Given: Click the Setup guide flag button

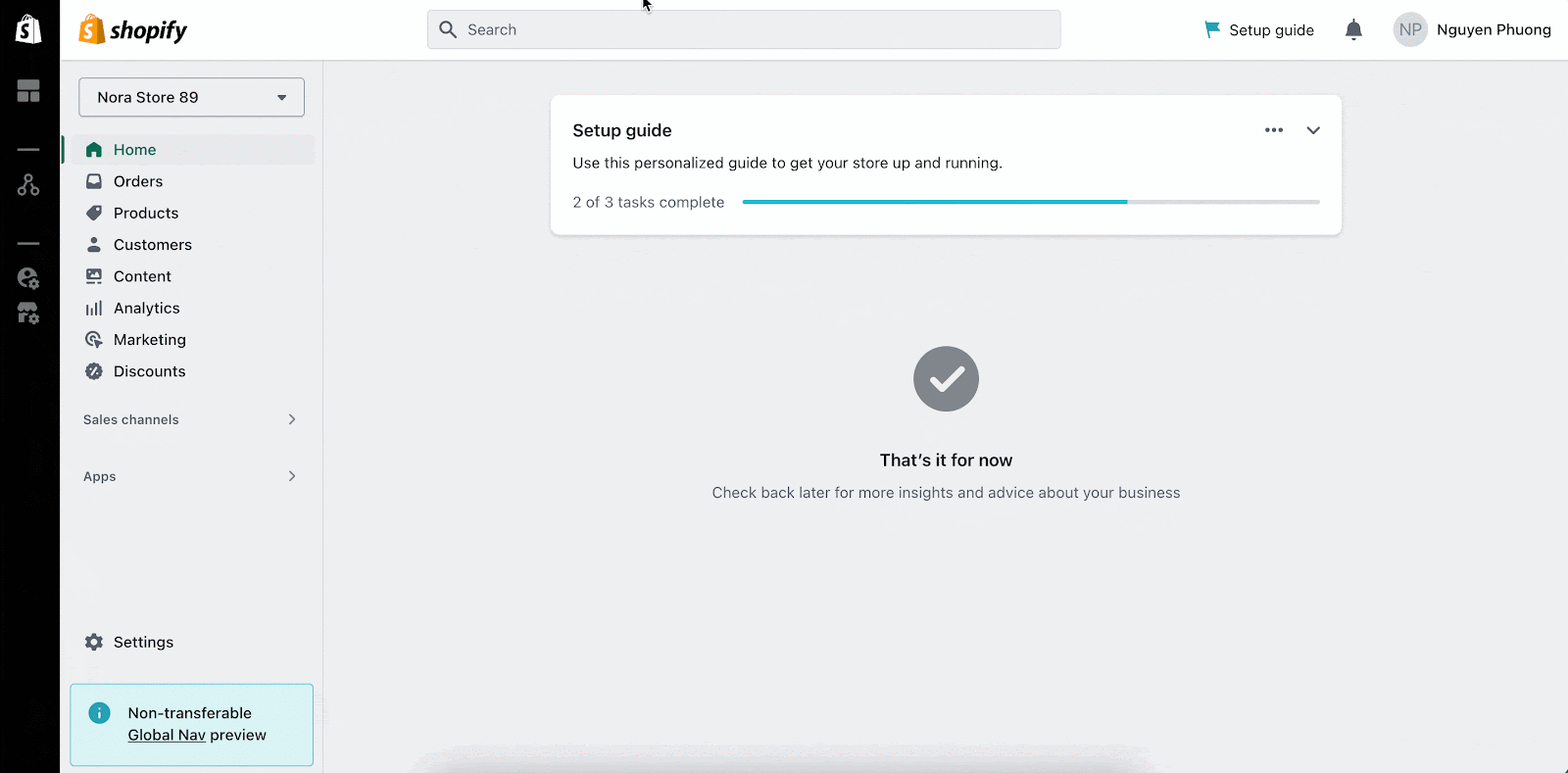Looking at the screenshot, I should (1259, 29).
